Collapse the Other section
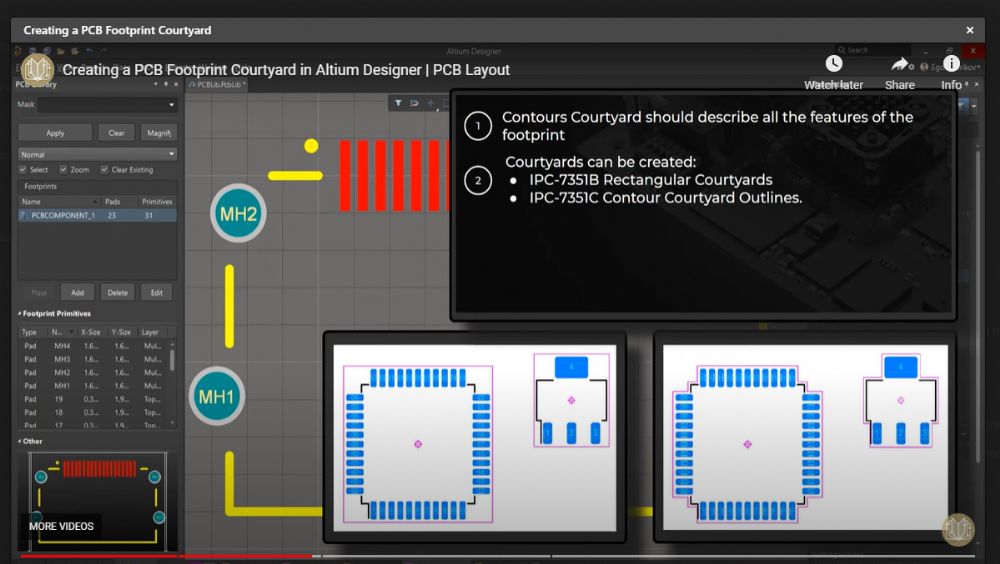The image size is (1000, 564). tap(19, 442)
